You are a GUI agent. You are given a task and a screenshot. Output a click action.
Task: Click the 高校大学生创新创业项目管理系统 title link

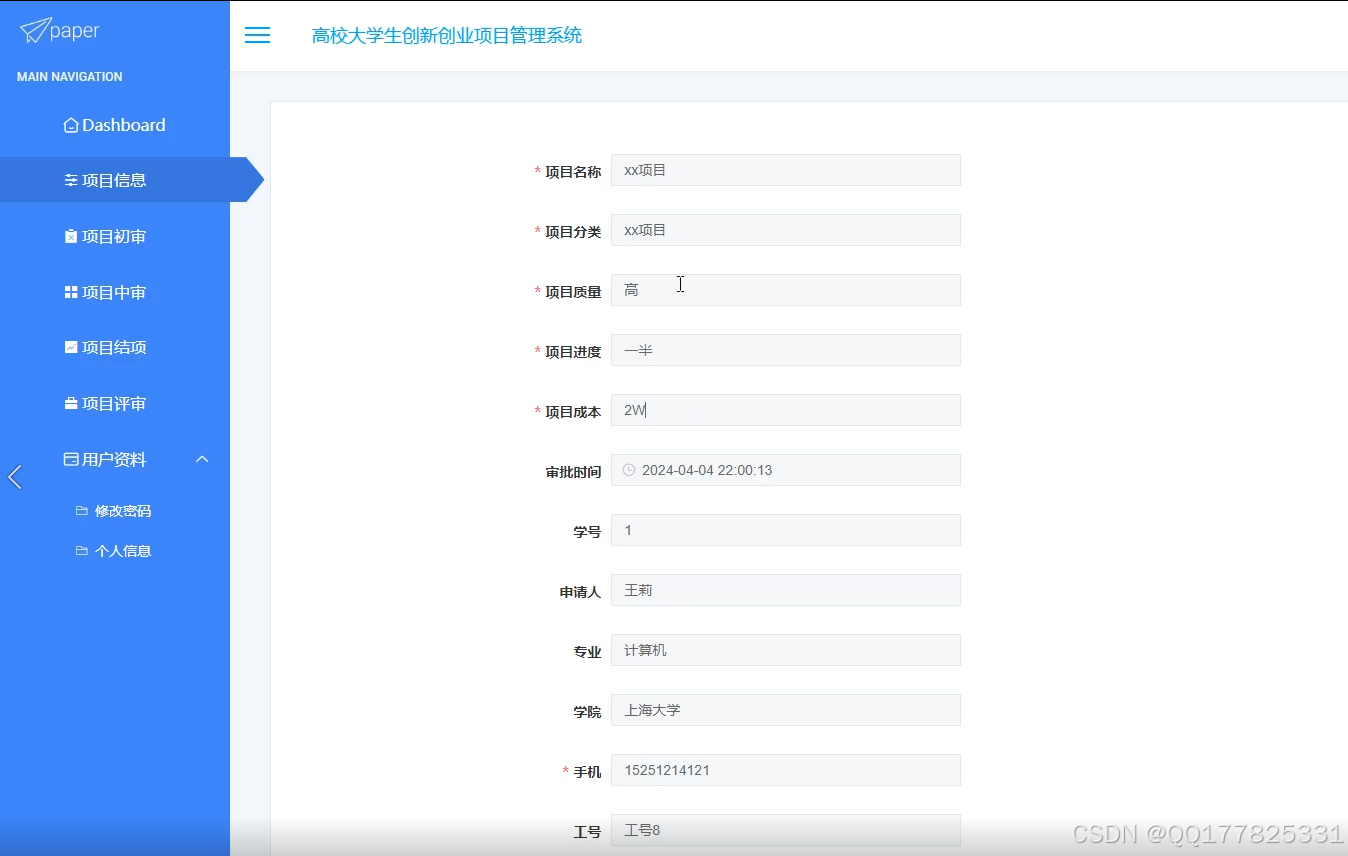click(447, 35)
